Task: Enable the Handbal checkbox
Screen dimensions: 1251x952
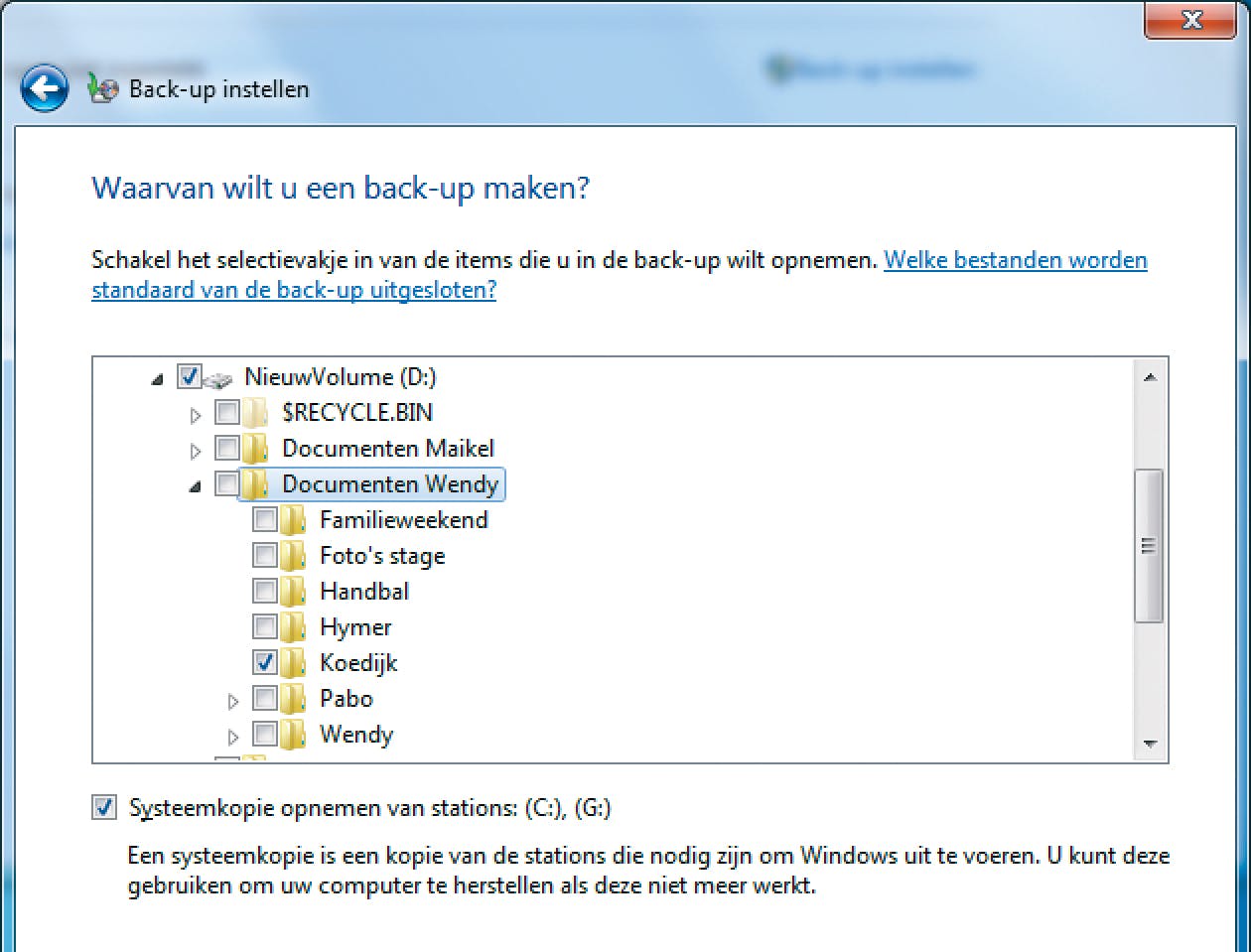Action: point(265,591)
